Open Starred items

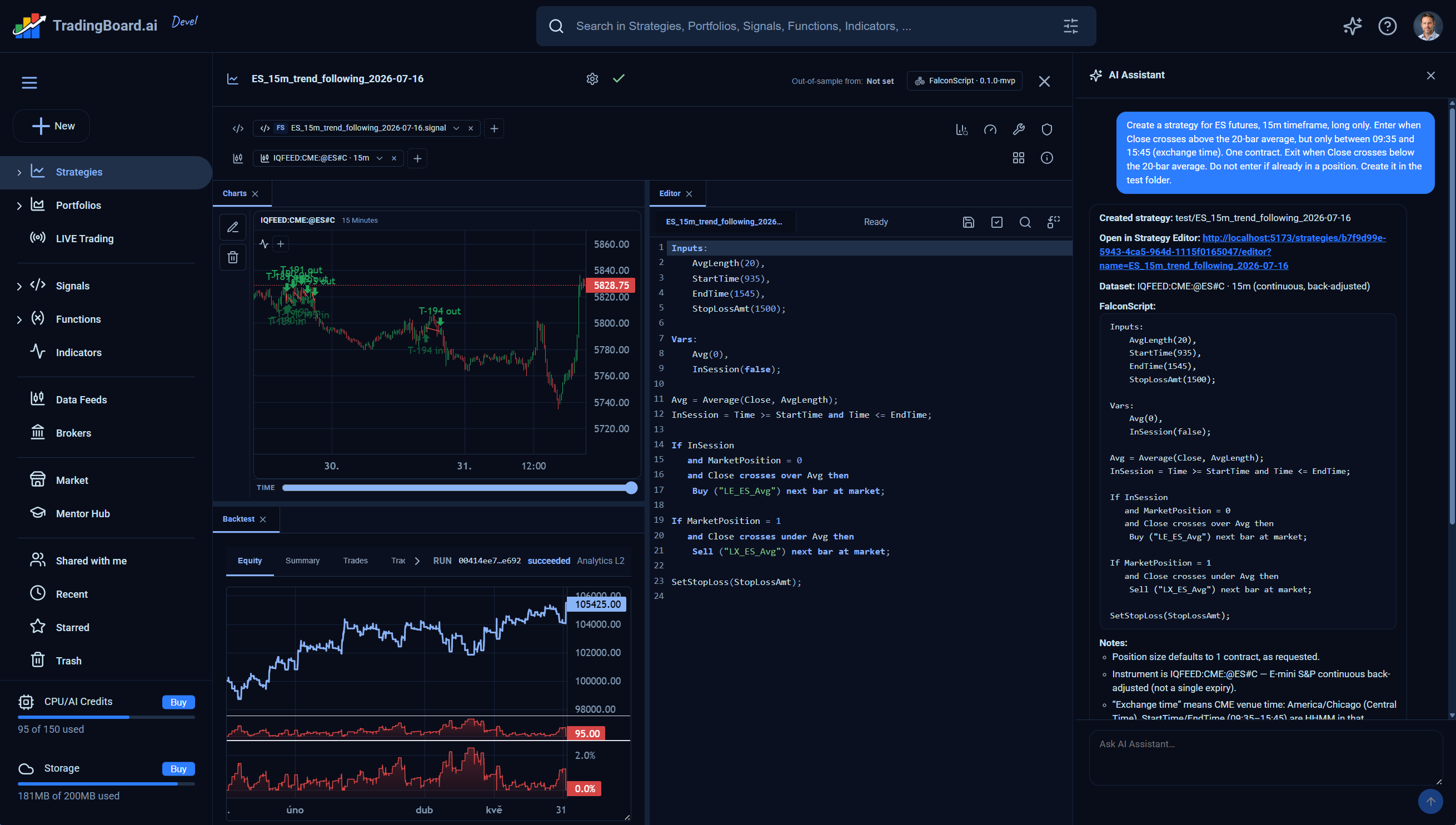pos(72,627)
